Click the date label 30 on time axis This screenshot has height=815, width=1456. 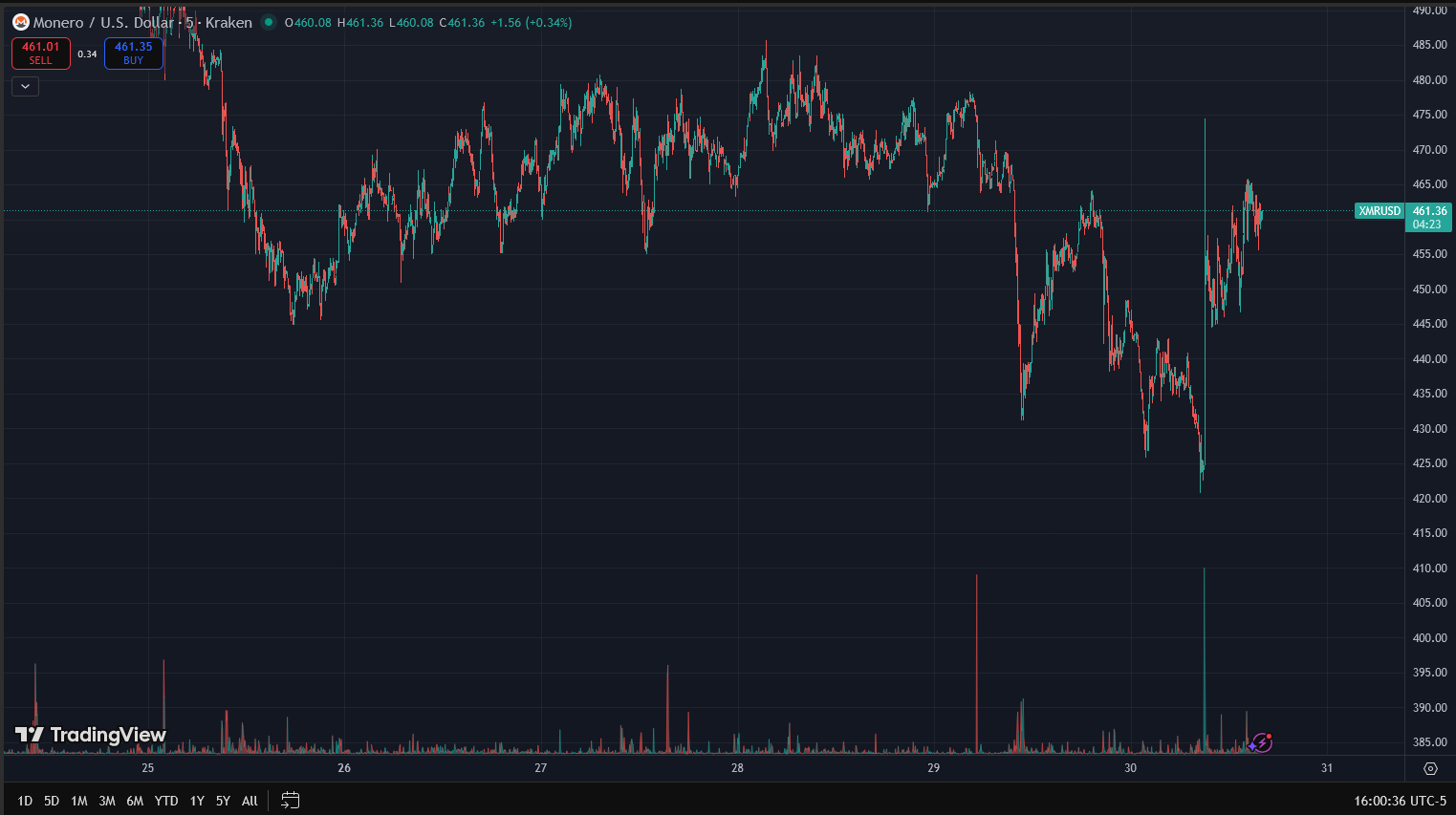tap(1131, 768)
